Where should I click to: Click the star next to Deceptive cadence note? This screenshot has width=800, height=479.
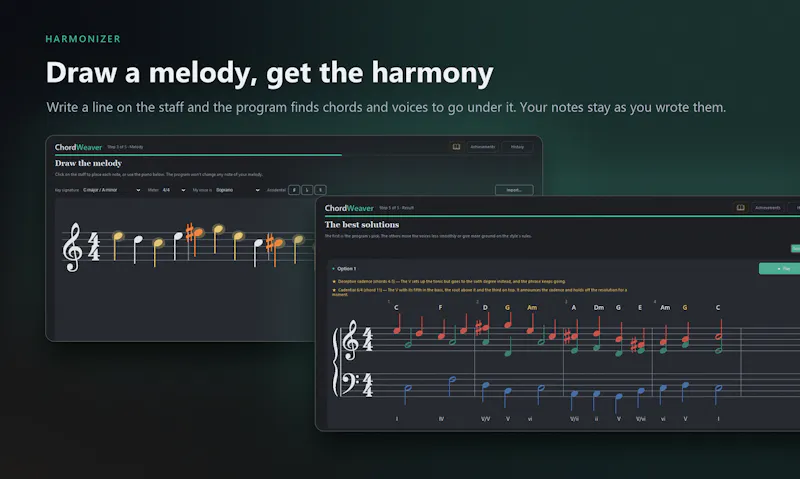(334, 282)
